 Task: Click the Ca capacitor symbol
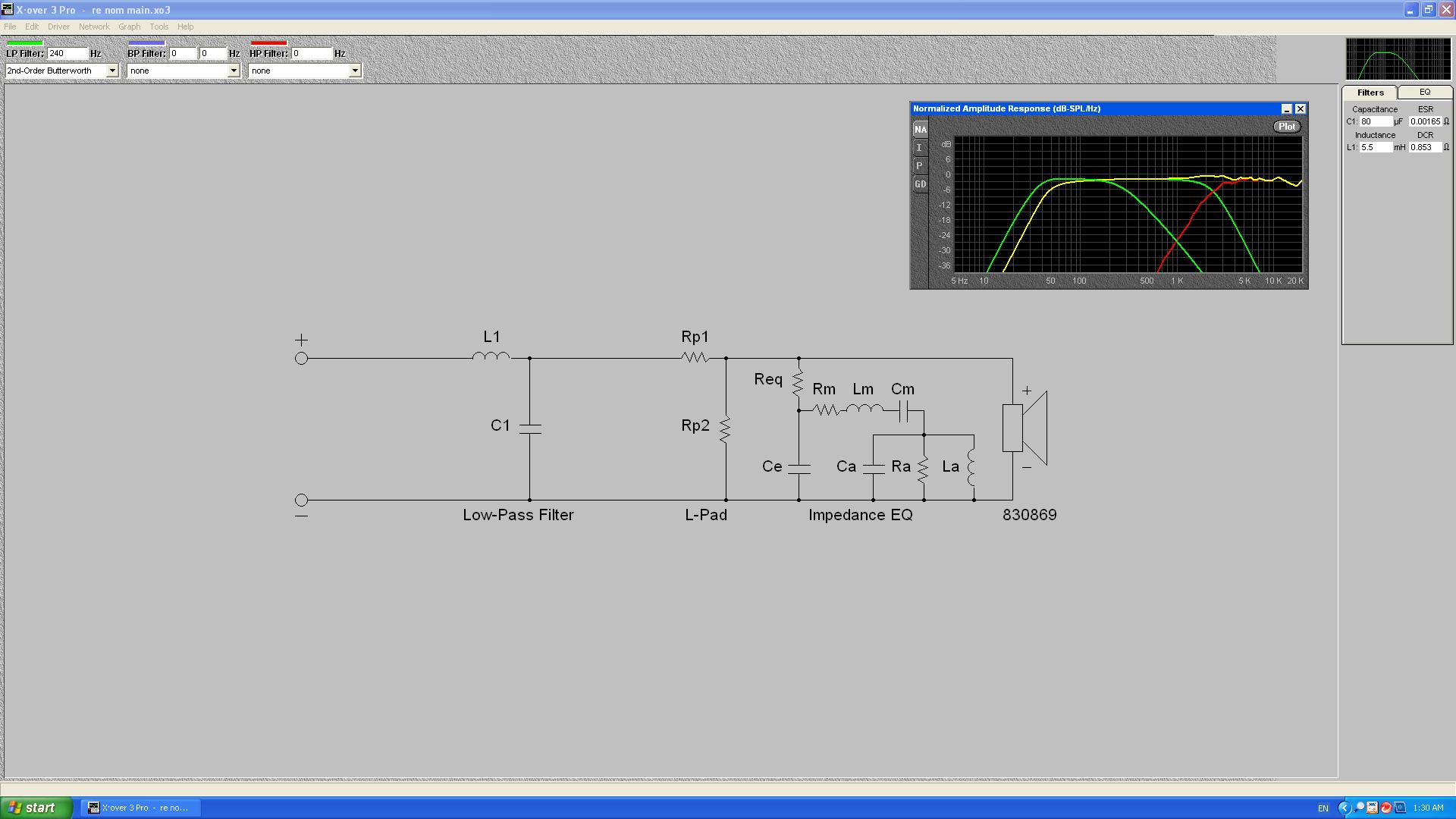(874, 469)
